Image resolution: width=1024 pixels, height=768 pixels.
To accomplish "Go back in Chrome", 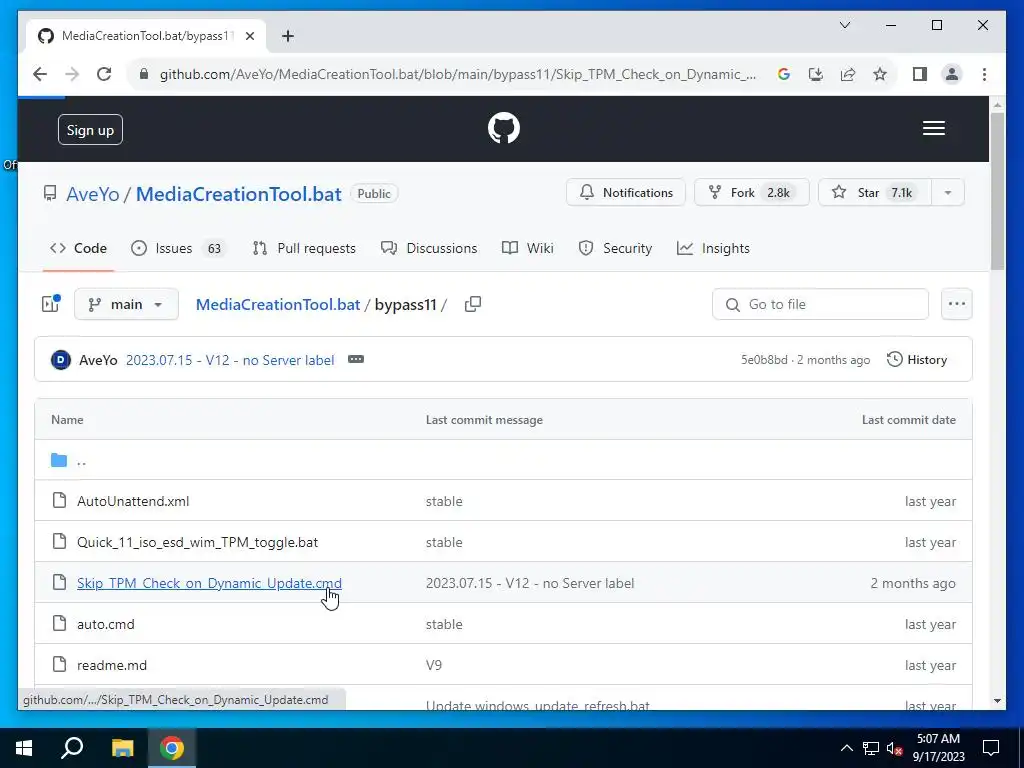I will pyautogui.click(x=40, y=74).
